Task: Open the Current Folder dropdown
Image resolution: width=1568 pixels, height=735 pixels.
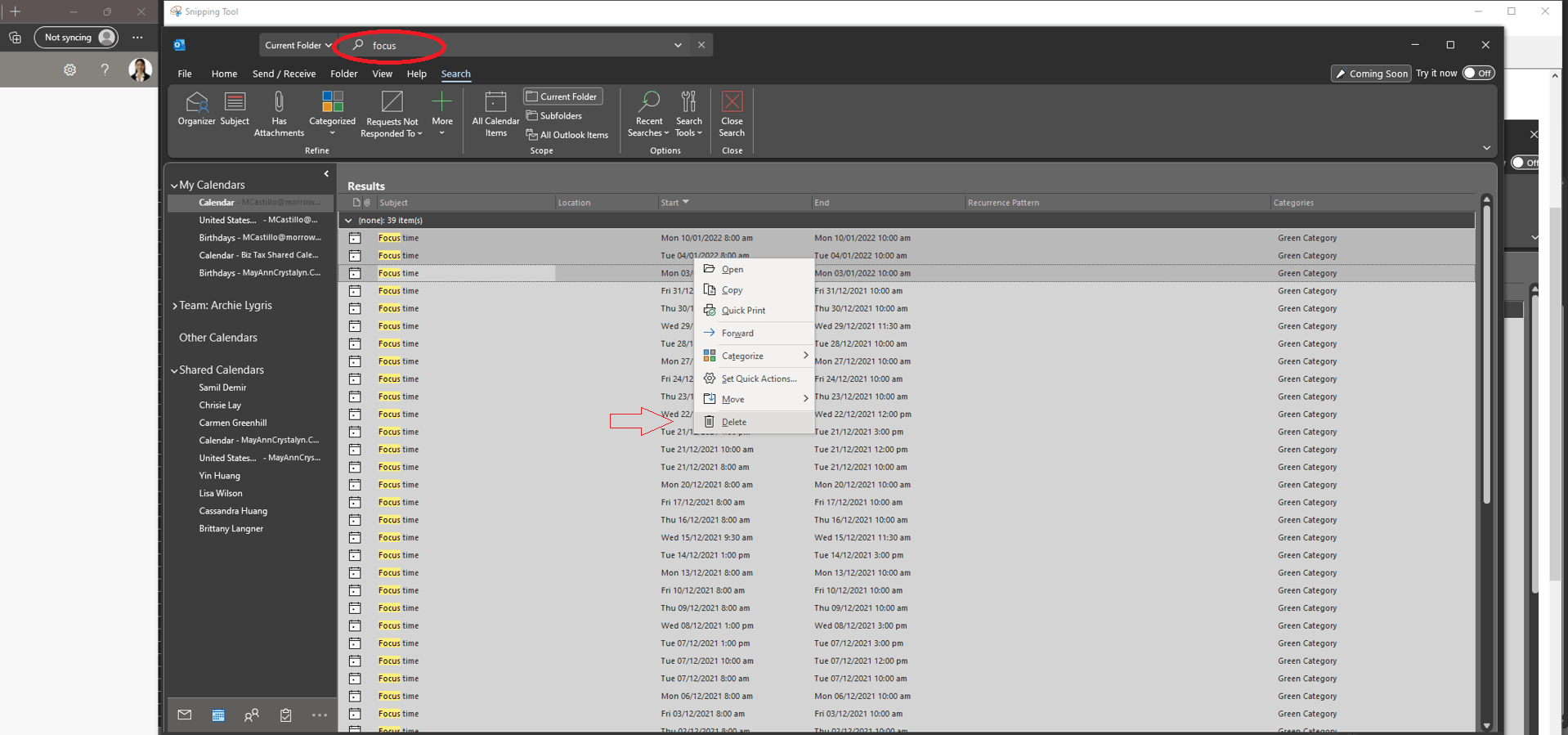Action: pos(298,45)
